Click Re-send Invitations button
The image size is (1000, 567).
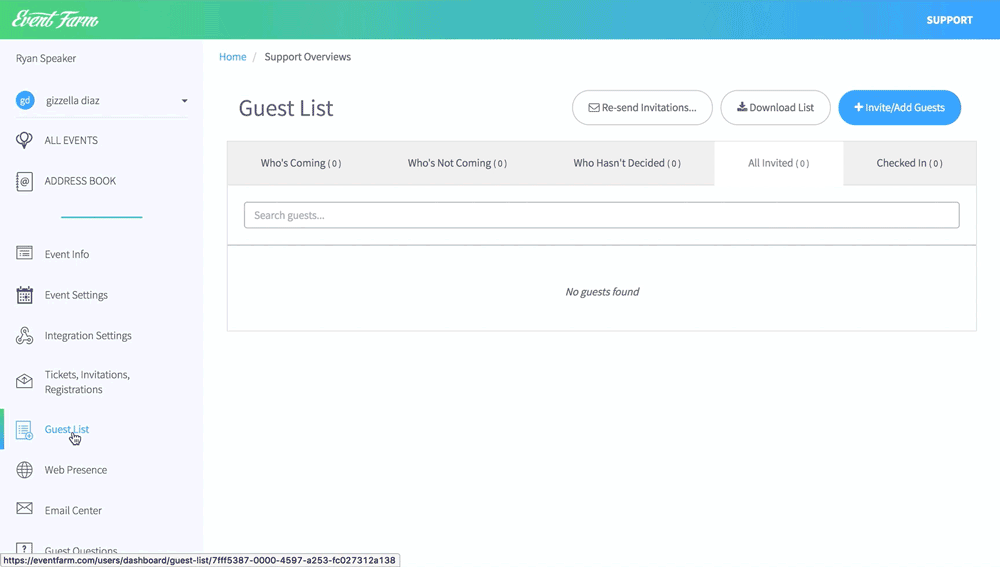(642, 107)
